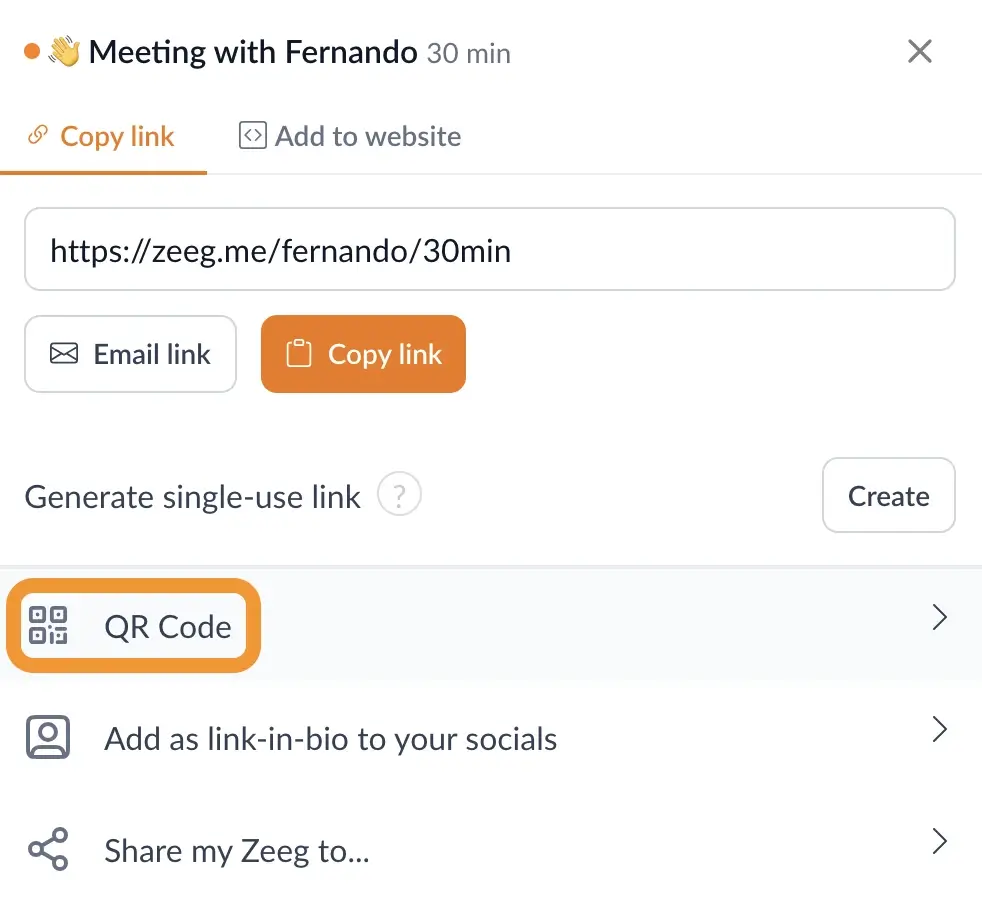Image resolution: width=982 pixels, height=902 pixels.
Task: Click the link-in-bio profile icon
Action: (47, 739)
